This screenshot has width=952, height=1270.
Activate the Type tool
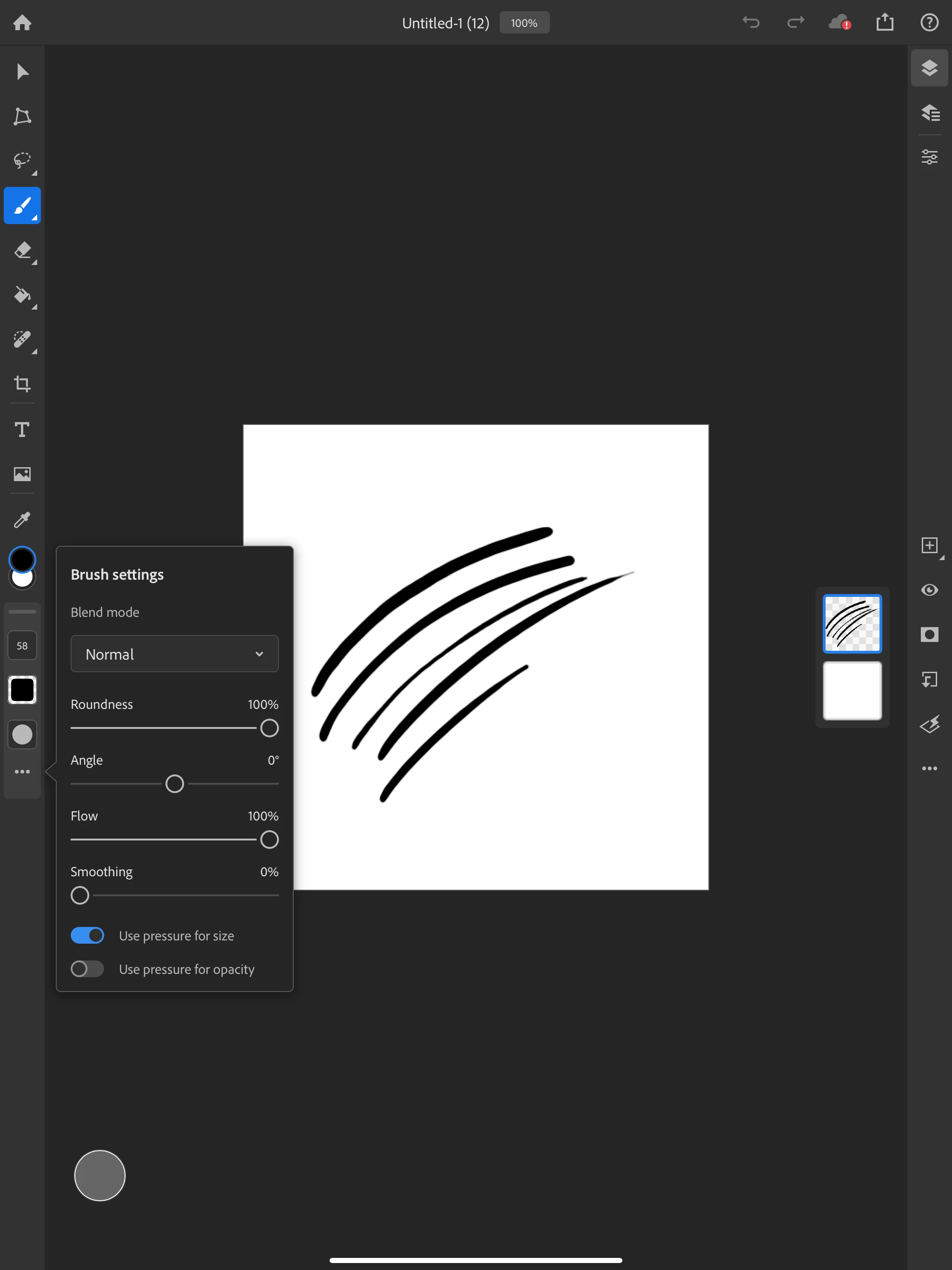click(22, 430)
